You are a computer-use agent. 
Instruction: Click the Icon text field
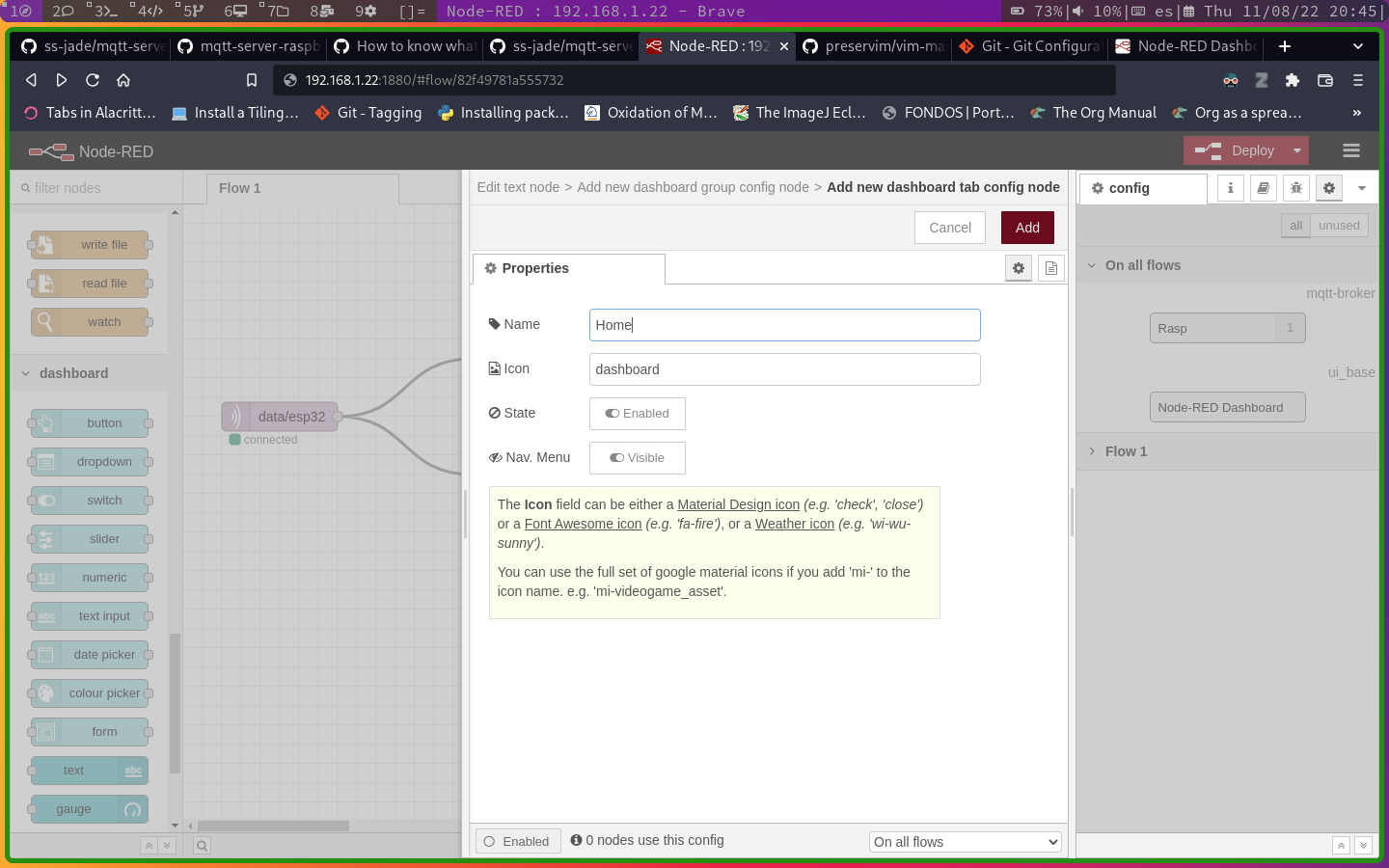coord(784,369)
